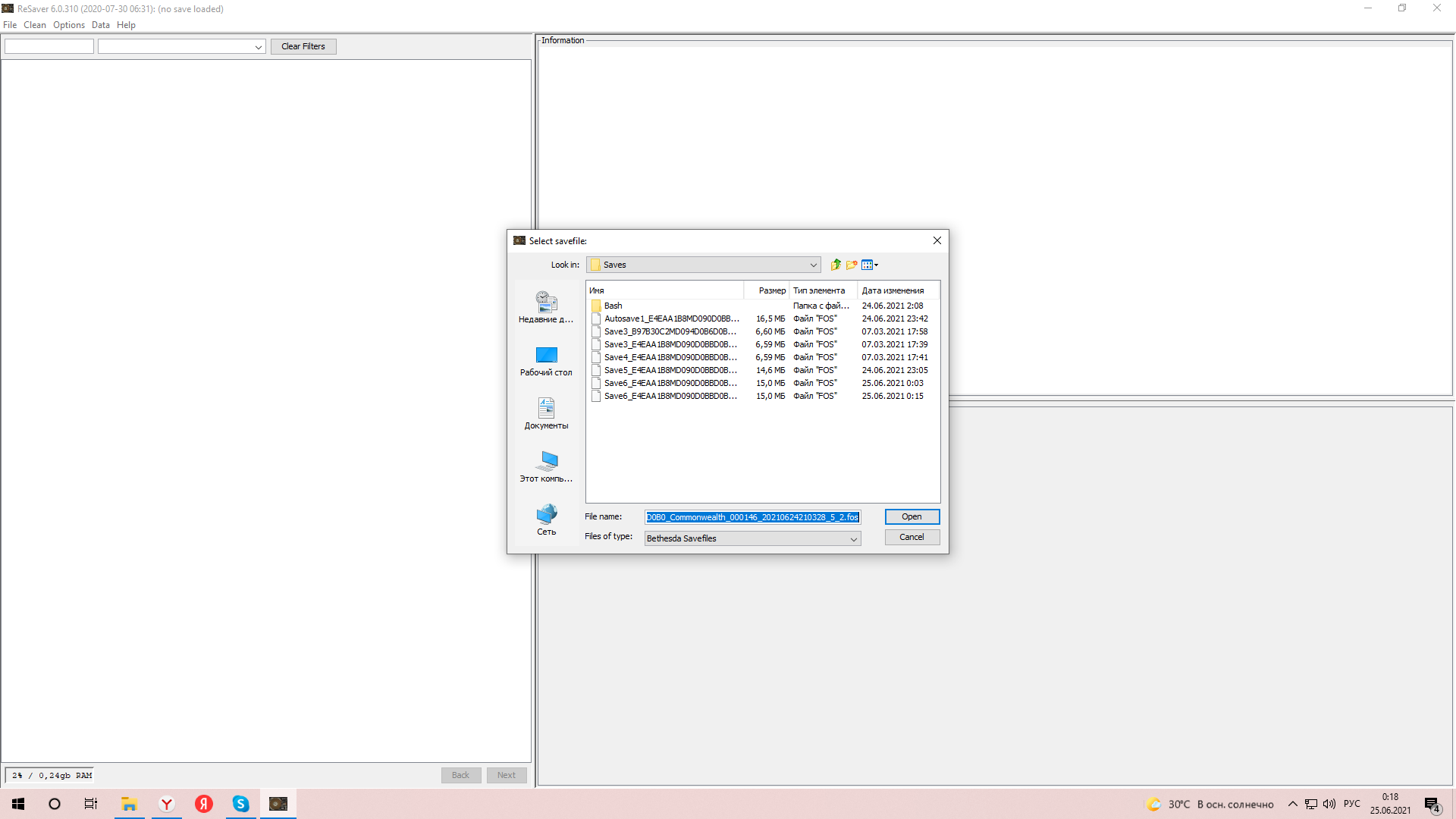Screen dimensions: 1456x819
Task: Expand the filter combo box beside Clear Filters
Action: tap(258, 47)
